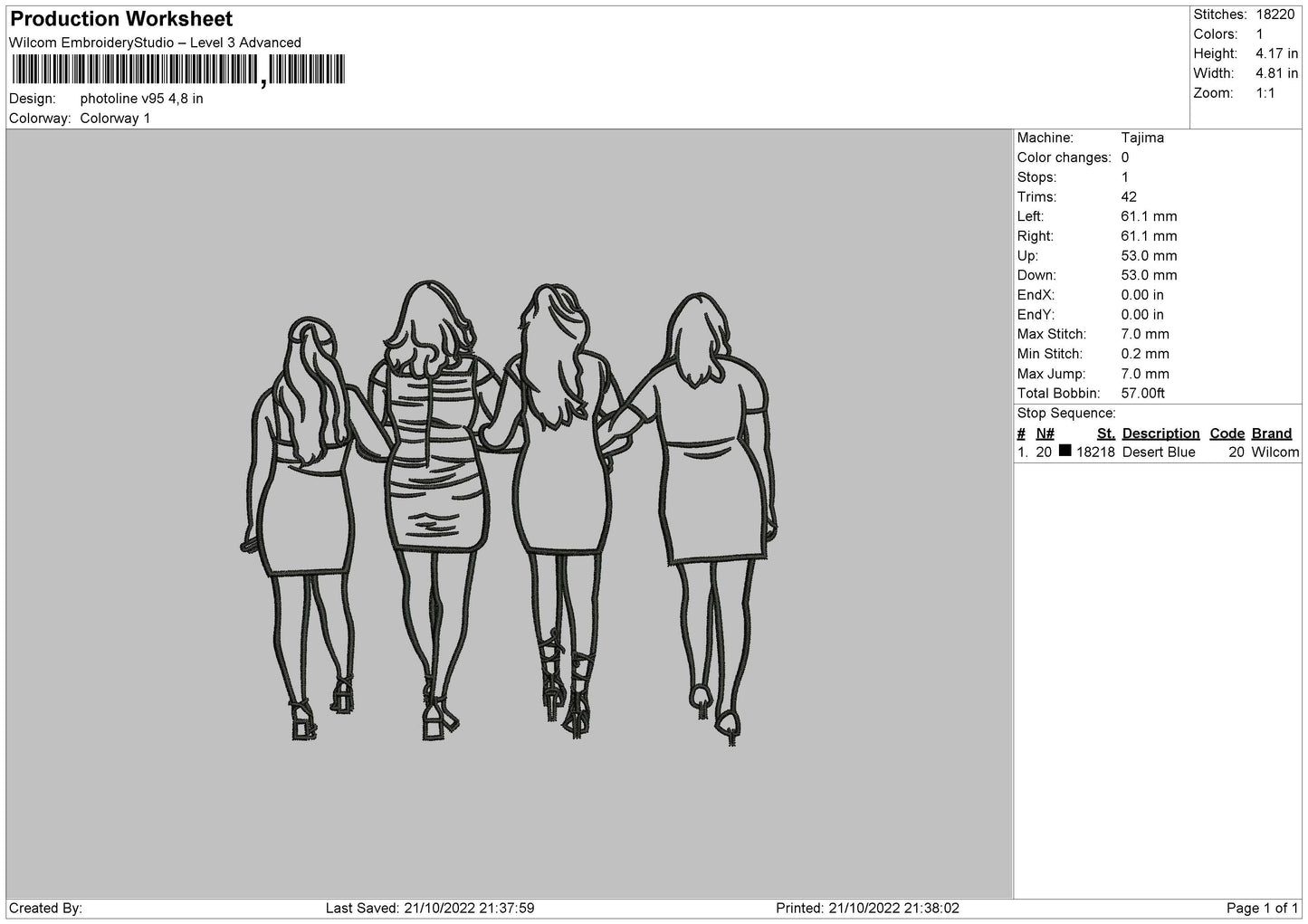Click the Max Jump value 7.0 mm
The image size is (1308, 924).
(1145, 374)
